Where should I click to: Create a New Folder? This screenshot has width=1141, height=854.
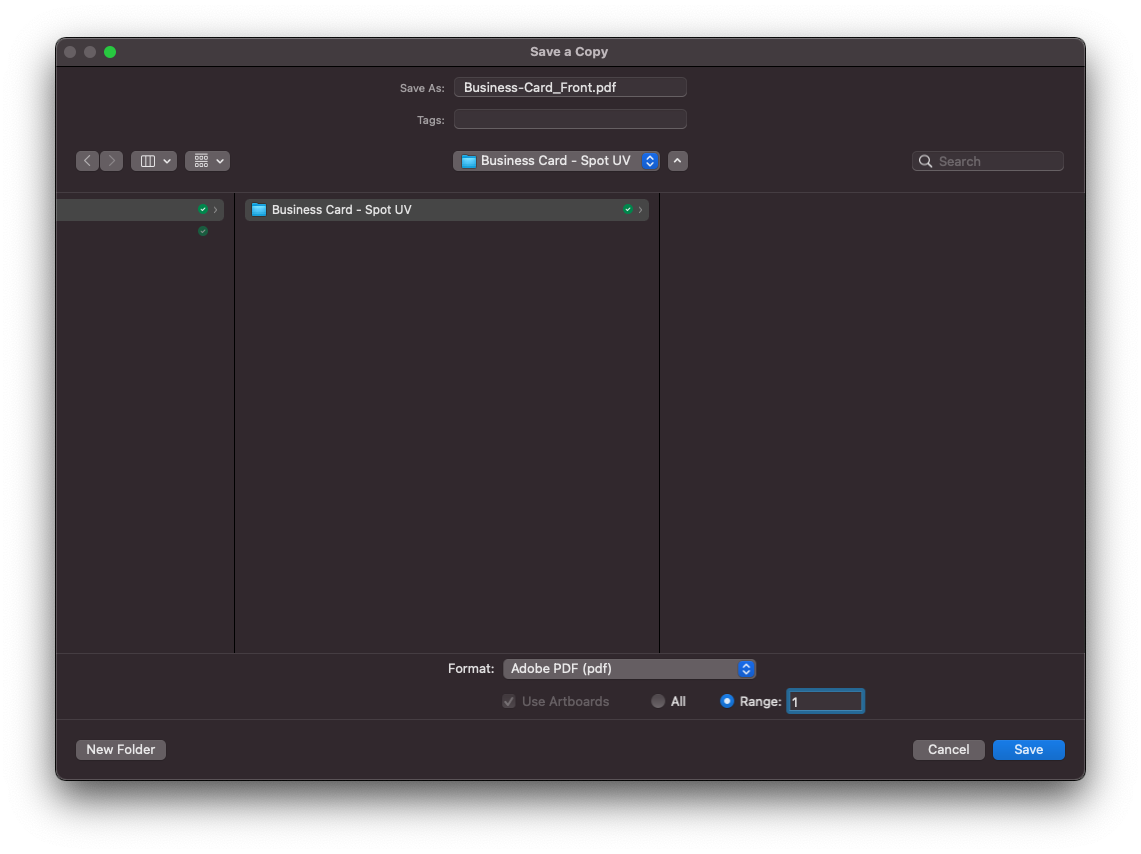tap(120, 749)
